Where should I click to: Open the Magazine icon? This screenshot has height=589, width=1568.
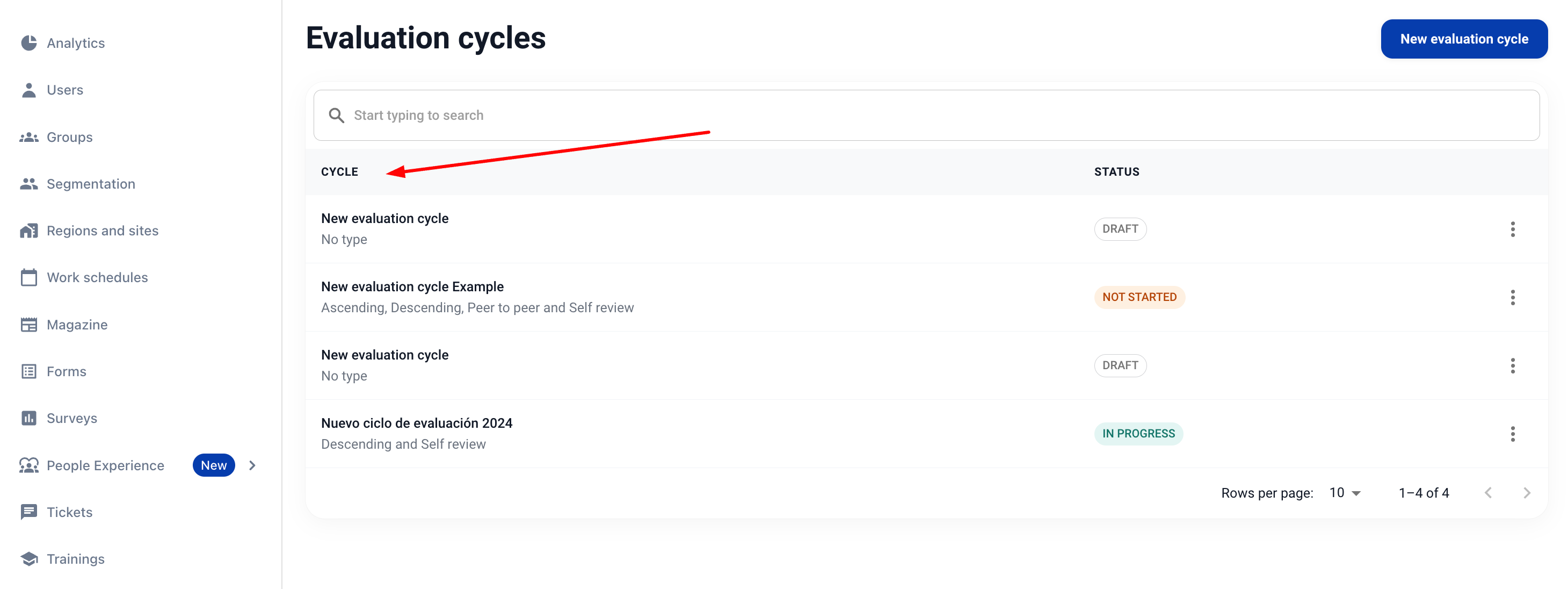(28, 325)
